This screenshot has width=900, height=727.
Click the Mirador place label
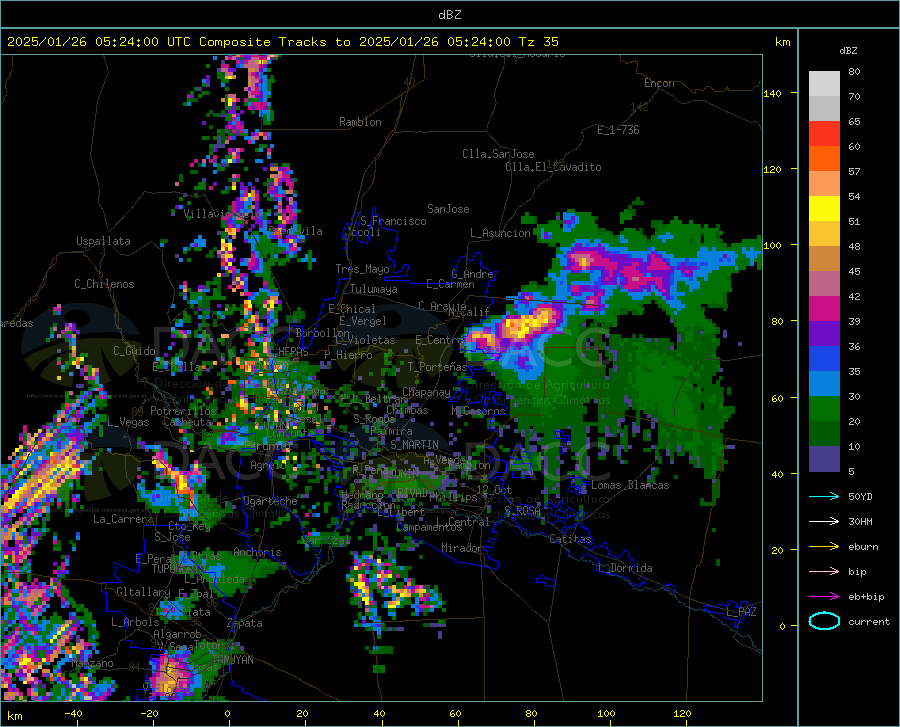coord(463,548)
